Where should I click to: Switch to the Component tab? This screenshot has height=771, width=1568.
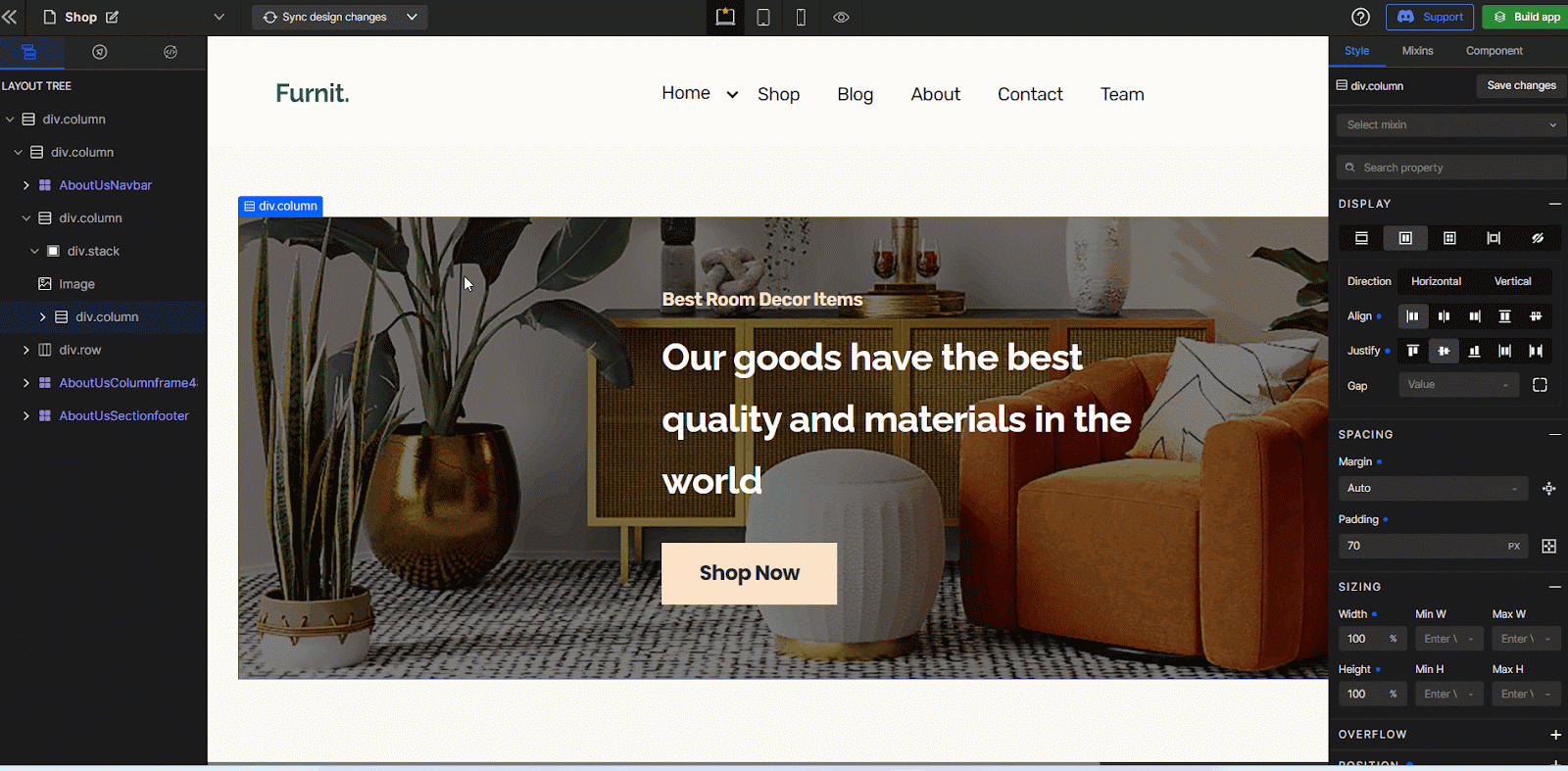[1494, 51]
